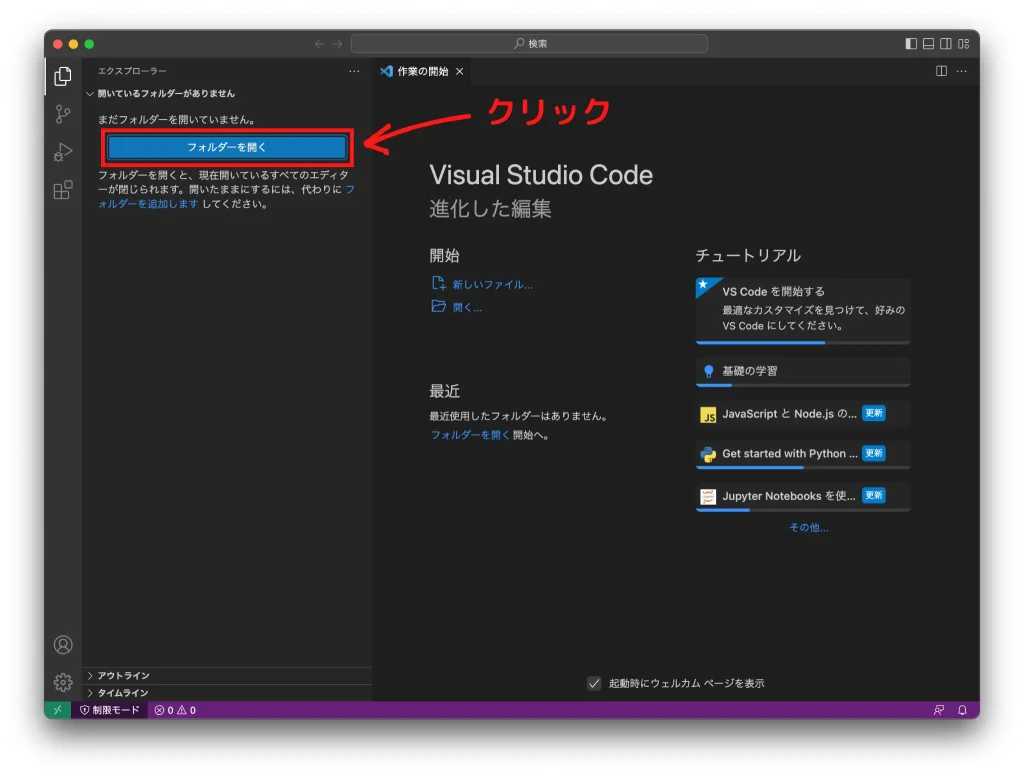Image resolution: width=1024 pixels, height=777 pixels.
Task: Open the Run and Debug view
Action: point(63,152)
